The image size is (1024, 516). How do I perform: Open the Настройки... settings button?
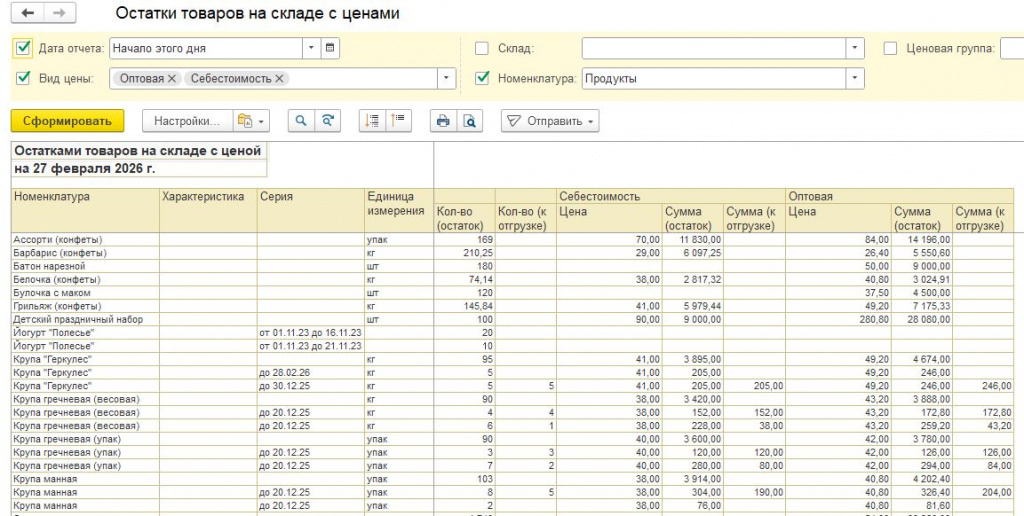tap(186, 121)
